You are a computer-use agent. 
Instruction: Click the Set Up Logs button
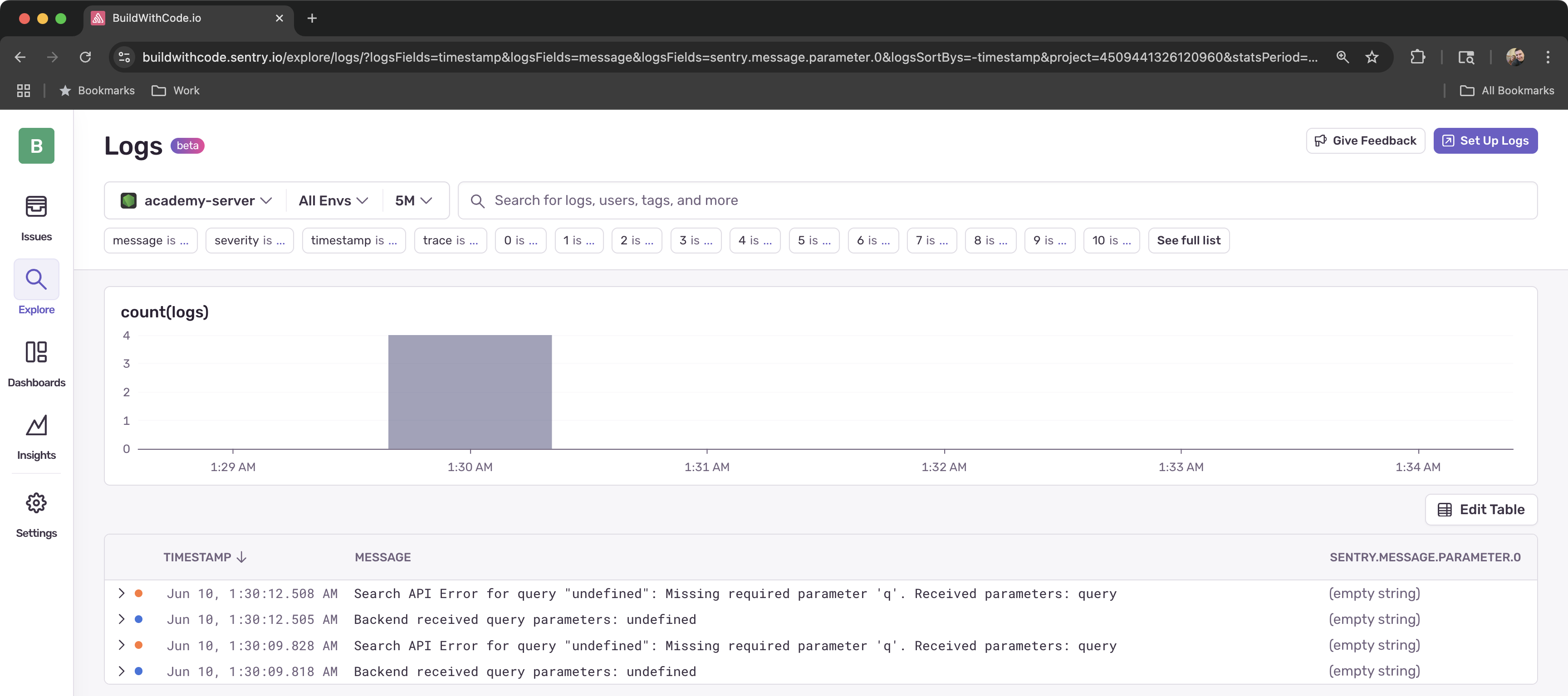click(1485, 141)
